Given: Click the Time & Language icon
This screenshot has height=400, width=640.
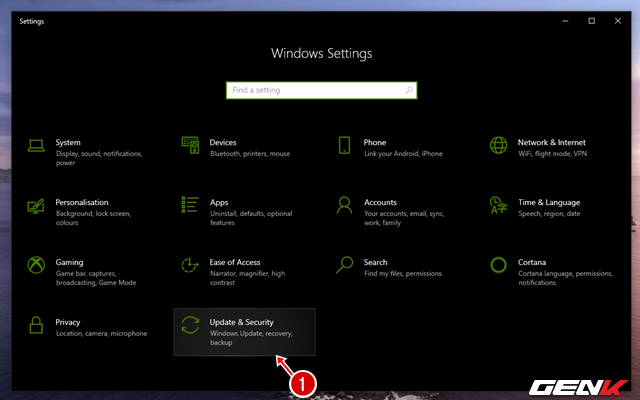Looking at the screenshot, I should tap(498, 205).
